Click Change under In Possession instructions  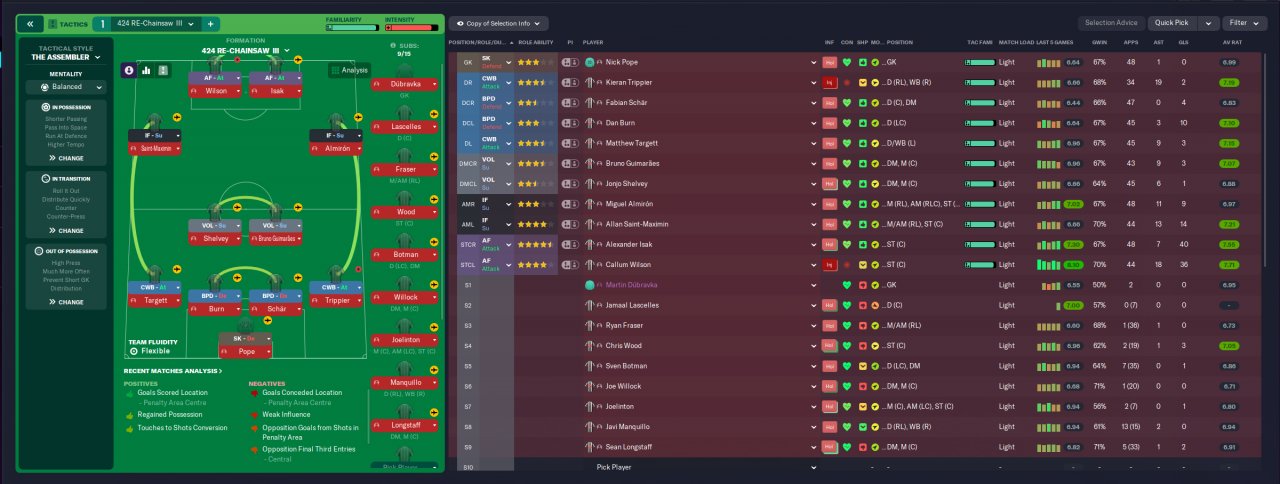point(70,158)
